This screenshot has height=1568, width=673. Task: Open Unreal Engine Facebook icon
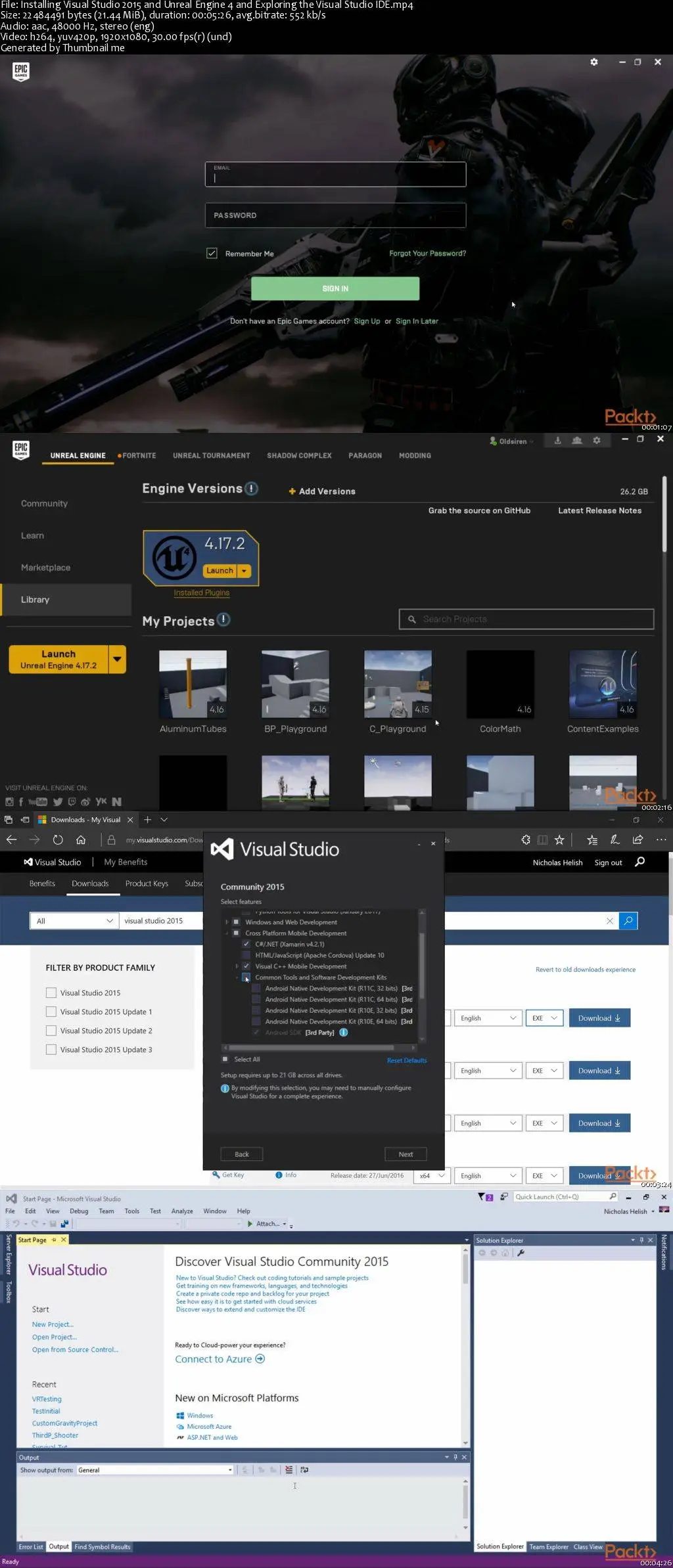click(21, 801)
